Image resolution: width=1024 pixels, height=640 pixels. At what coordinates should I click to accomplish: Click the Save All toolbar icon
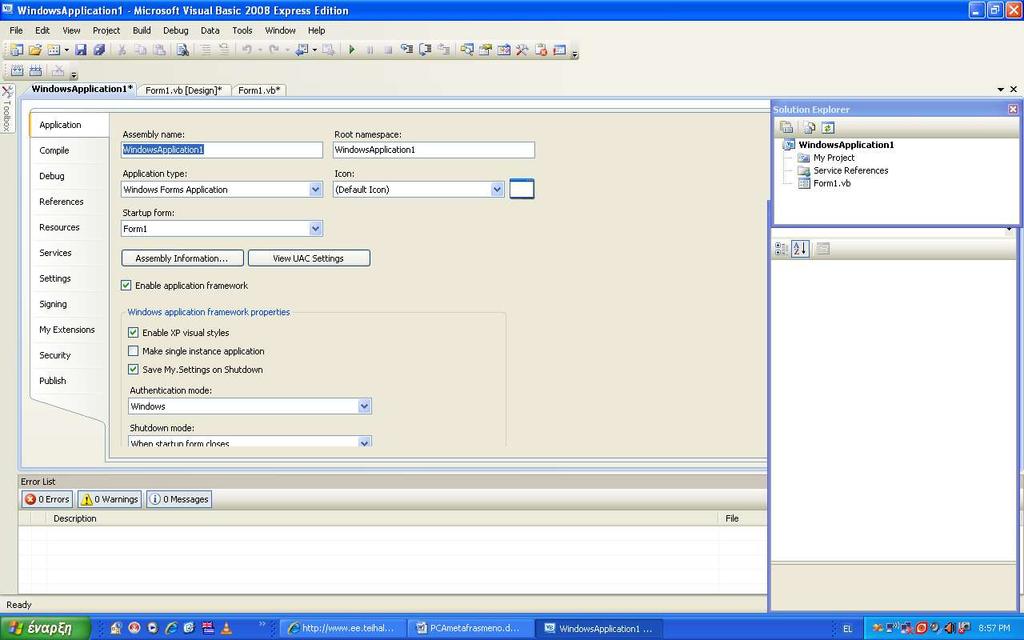[99, 50]
